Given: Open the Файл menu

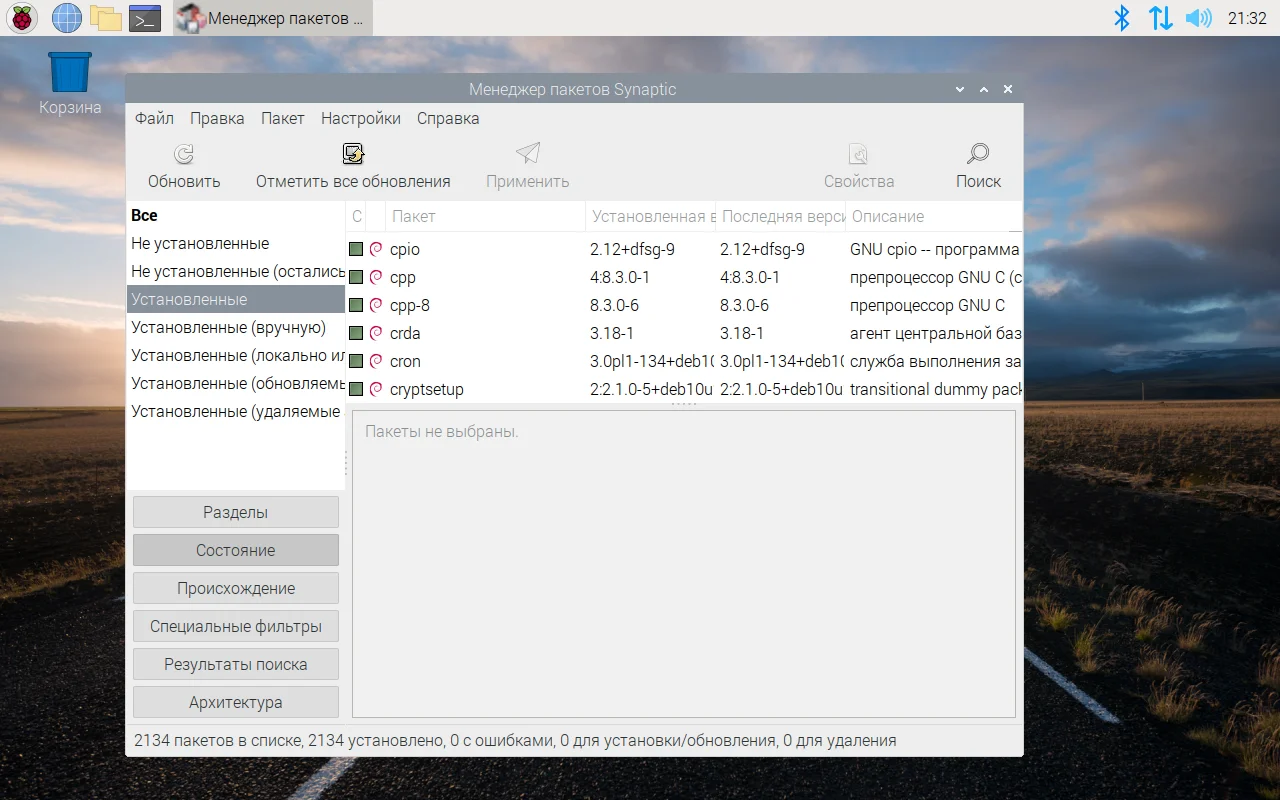Looking at the screenshot, I should pyautogui.click(x=154, y=118).
